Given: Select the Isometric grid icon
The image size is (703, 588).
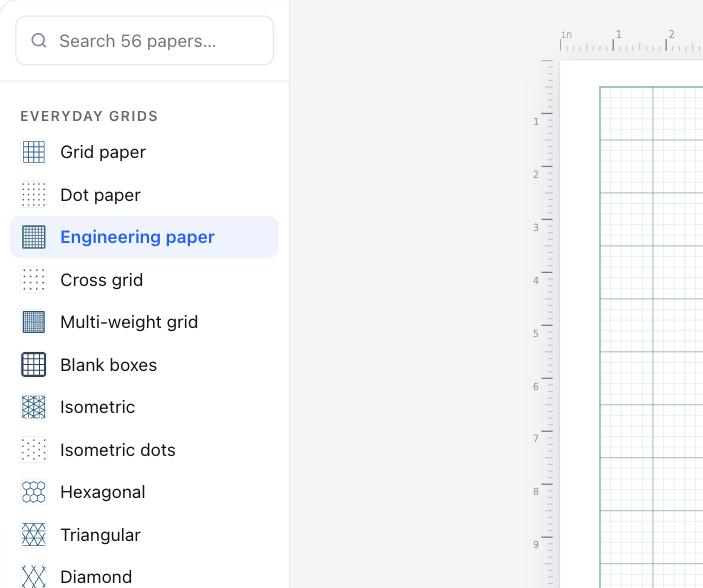Looking at the screenshot, I should 34,407.
